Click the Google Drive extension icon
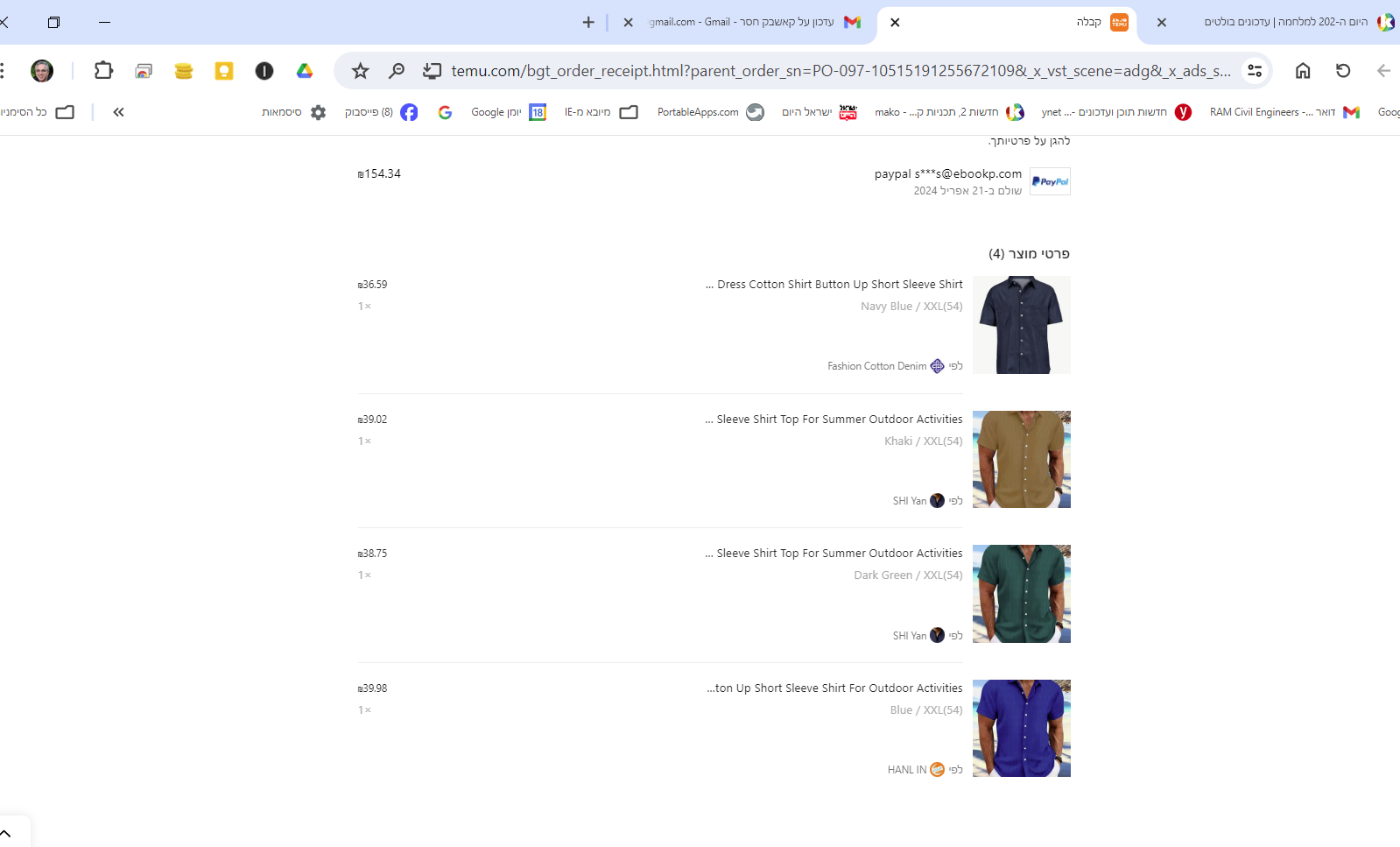Screen dimensions: 1400x847 pyautogui.click(x=305, y=71)
